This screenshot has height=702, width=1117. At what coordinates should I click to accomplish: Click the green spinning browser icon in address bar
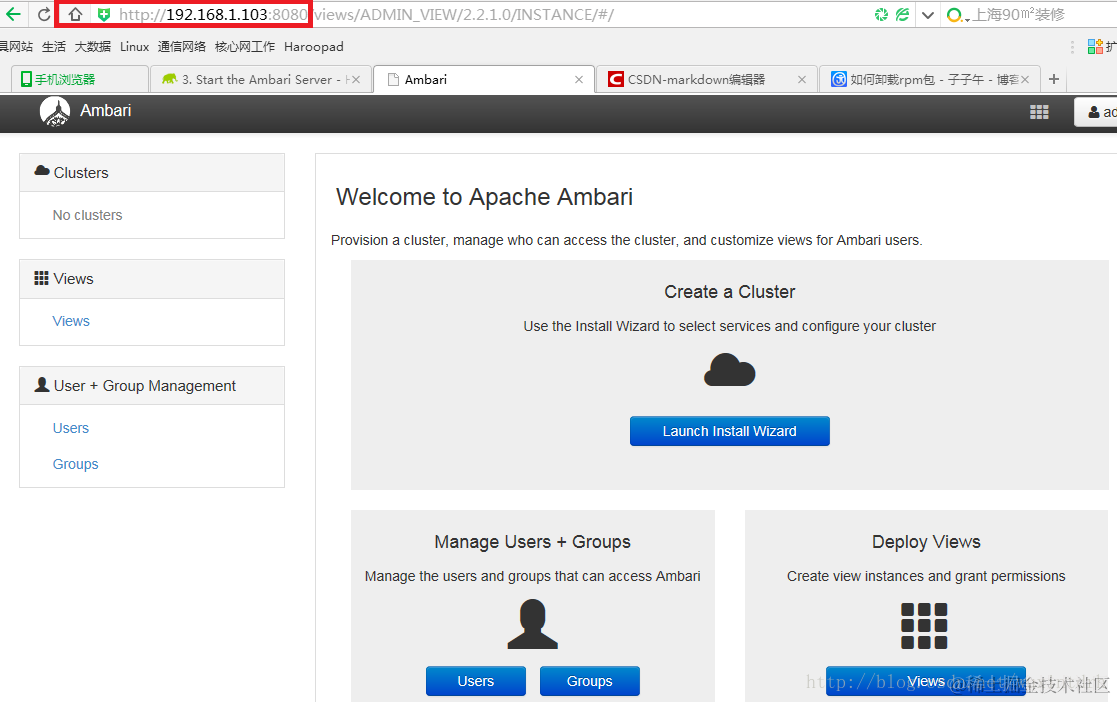pos(882,14)
